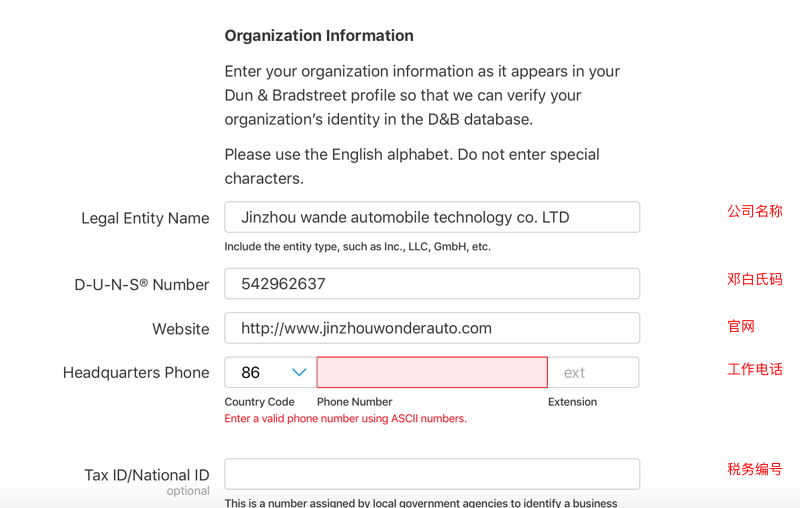
Task: Click the ext extension input box
Action: [x=593, y=372]
